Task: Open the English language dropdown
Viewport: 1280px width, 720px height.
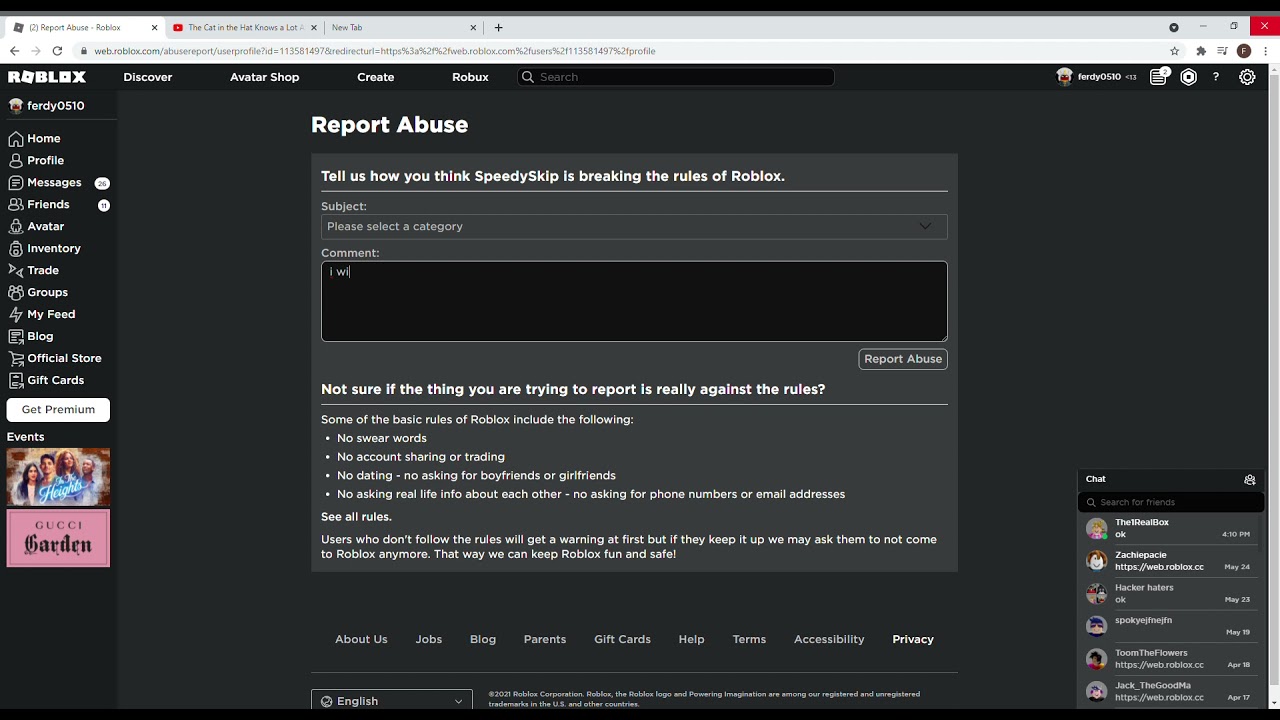Action: (x=392, y=702)
